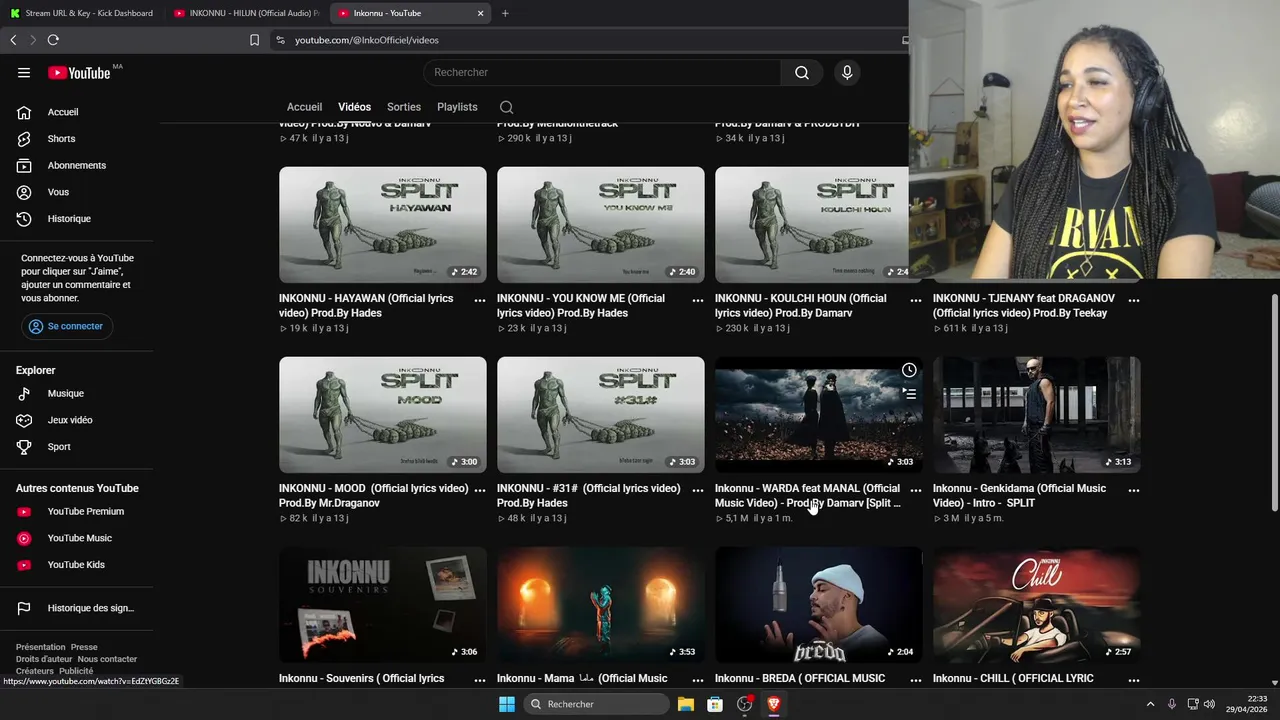Switch to Sorties tab
This screenshot has height=720, width=1280.
(404, 107)
